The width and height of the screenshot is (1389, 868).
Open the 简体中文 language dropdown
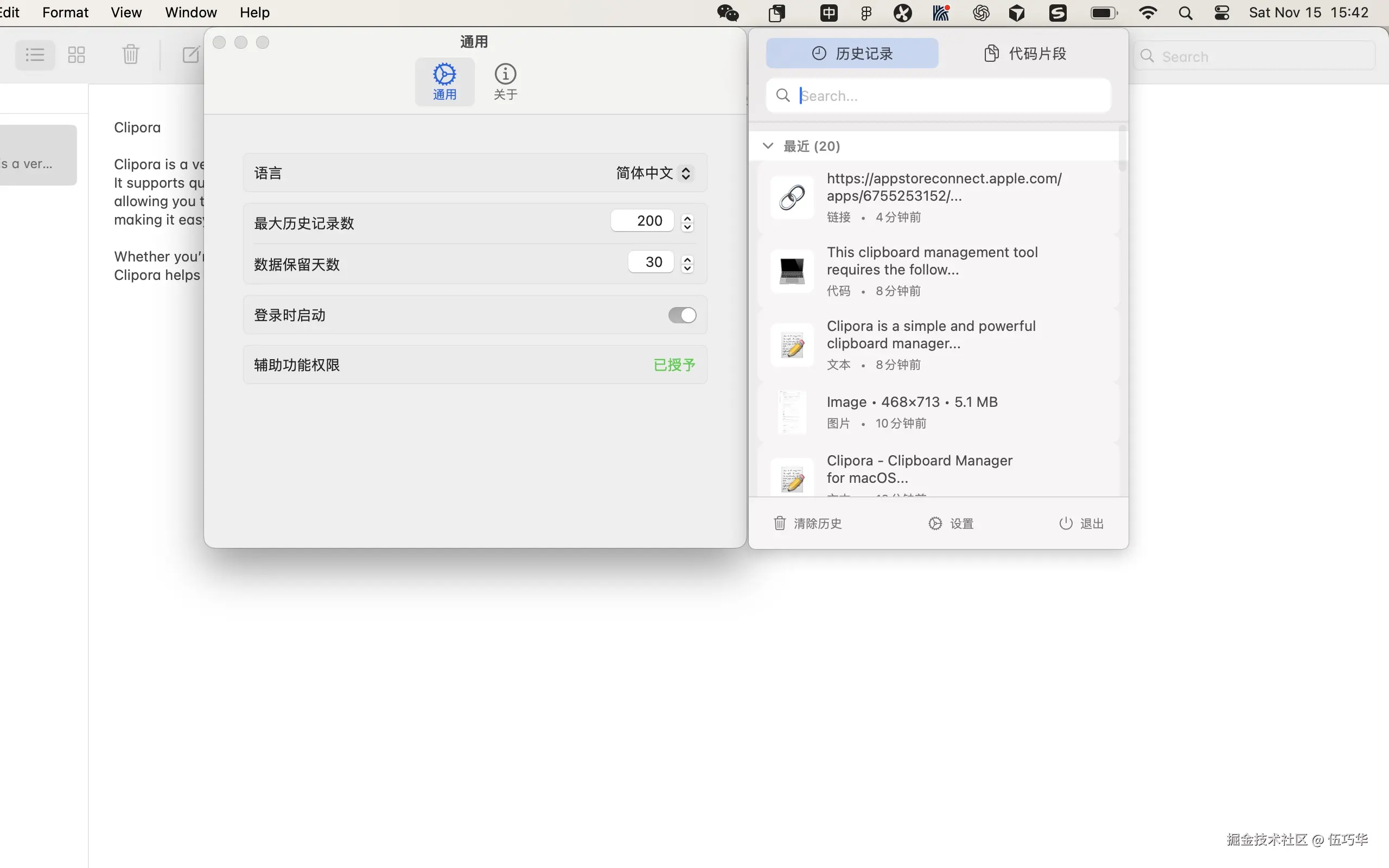coord(653,172)
